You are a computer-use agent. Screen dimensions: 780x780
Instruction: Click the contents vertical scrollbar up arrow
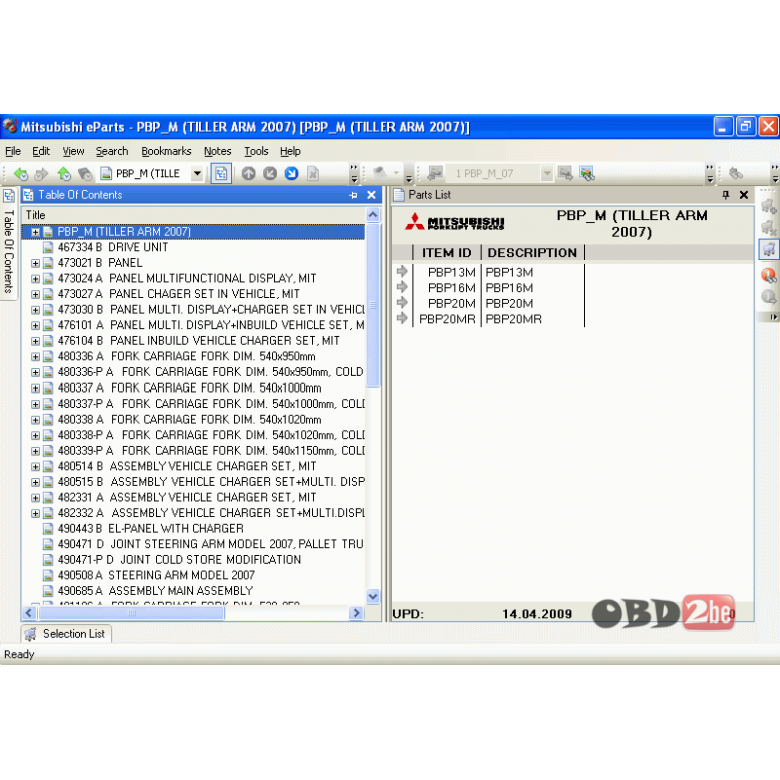pos(373,215)
